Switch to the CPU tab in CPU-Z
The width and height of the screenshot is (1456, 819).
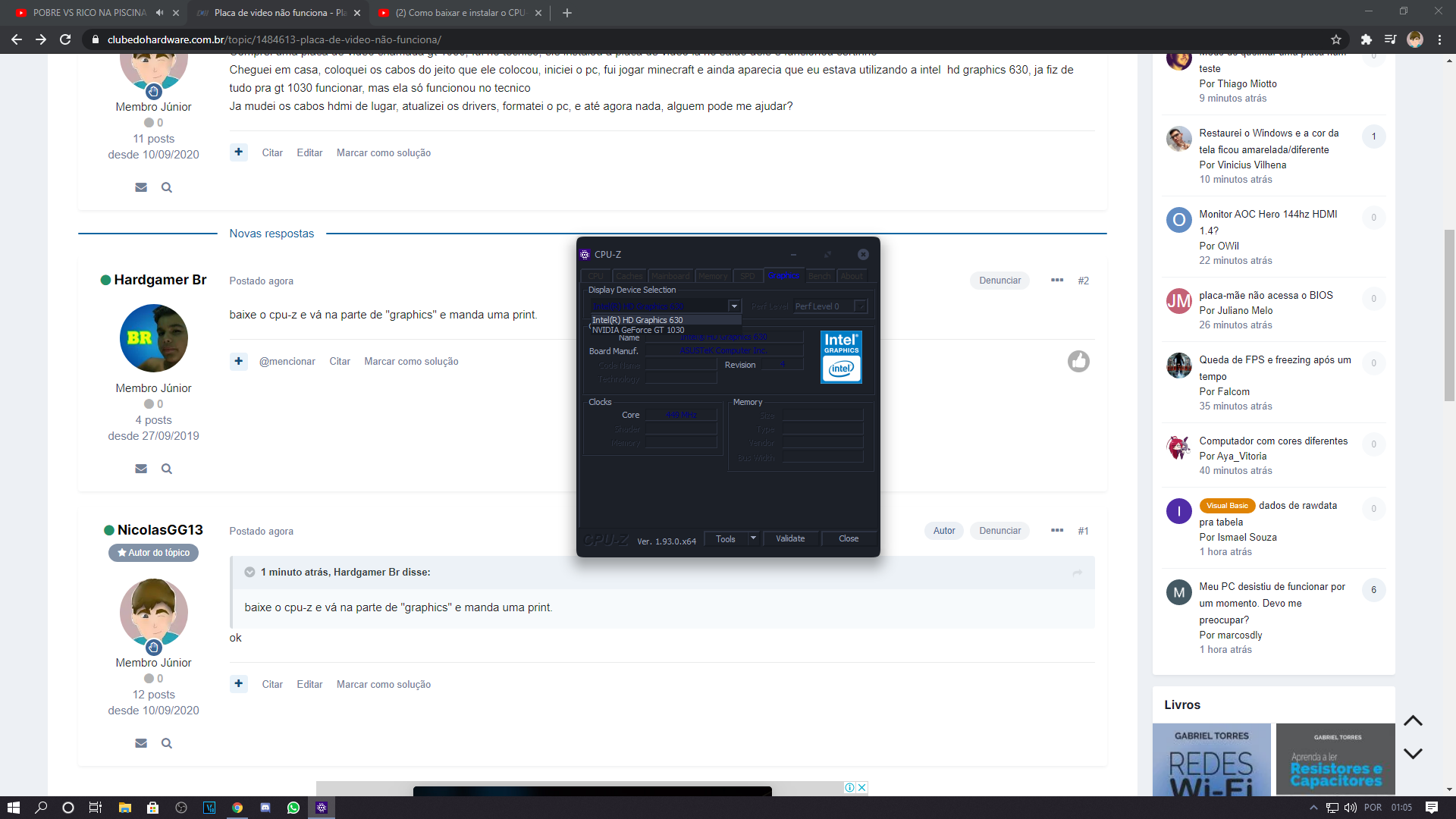pos(595,276)
